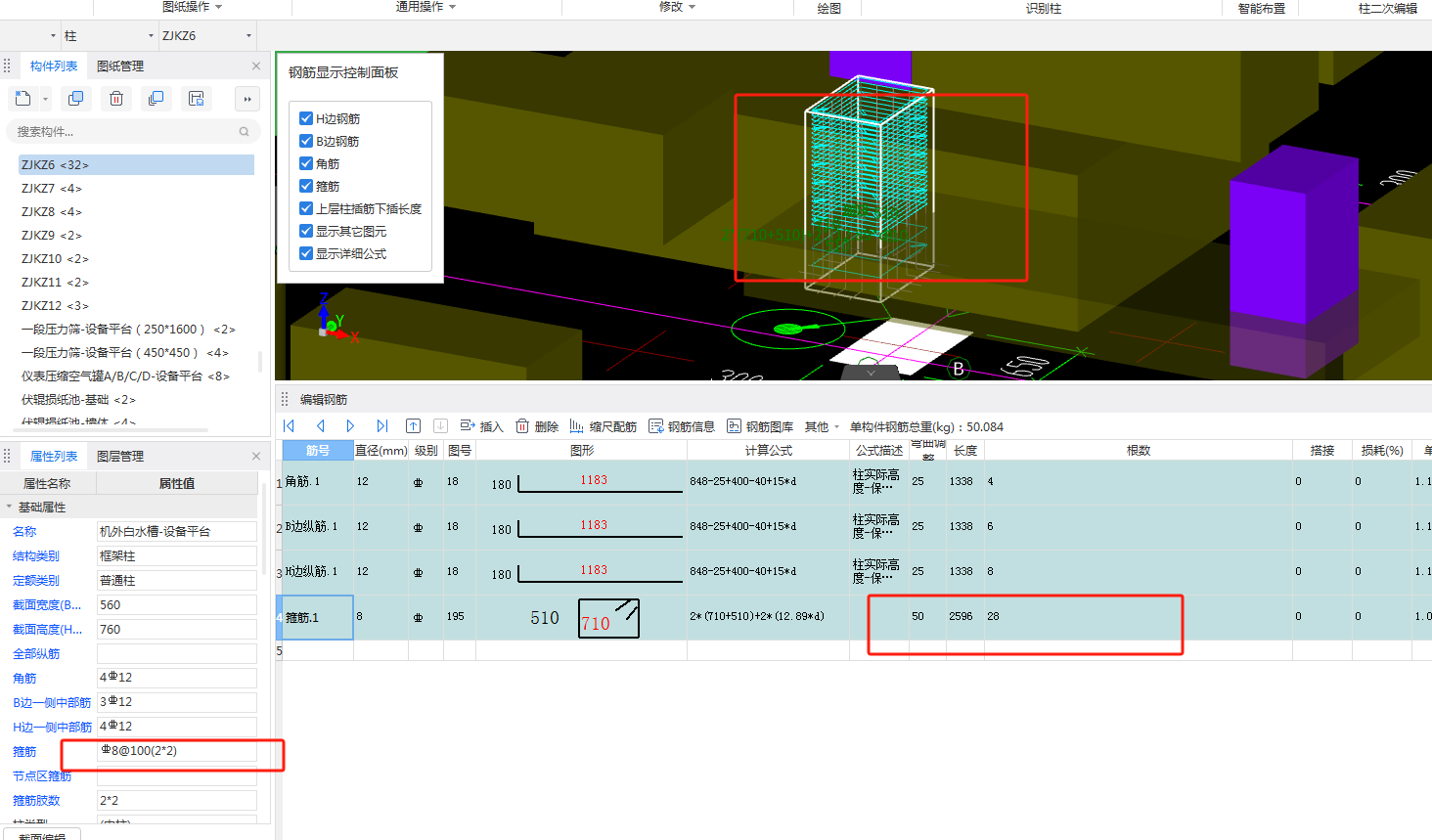Edit the 箍筋 property value field

tap(177, 751)
